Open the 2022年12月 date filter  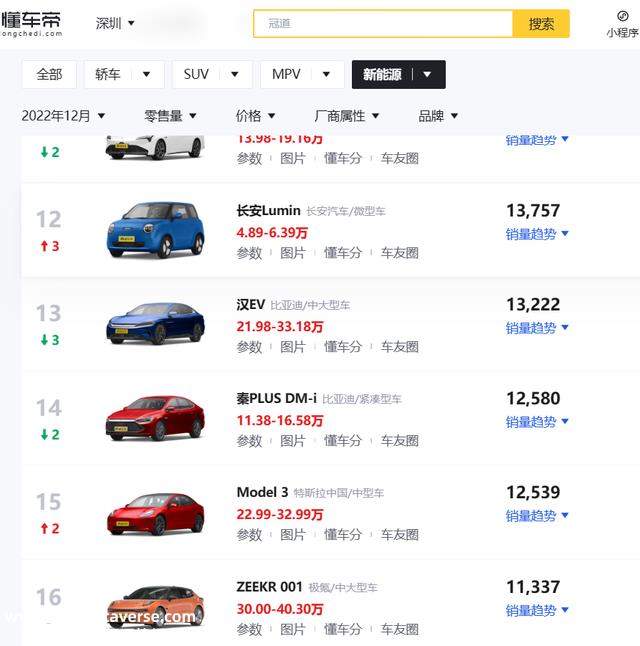63,116
